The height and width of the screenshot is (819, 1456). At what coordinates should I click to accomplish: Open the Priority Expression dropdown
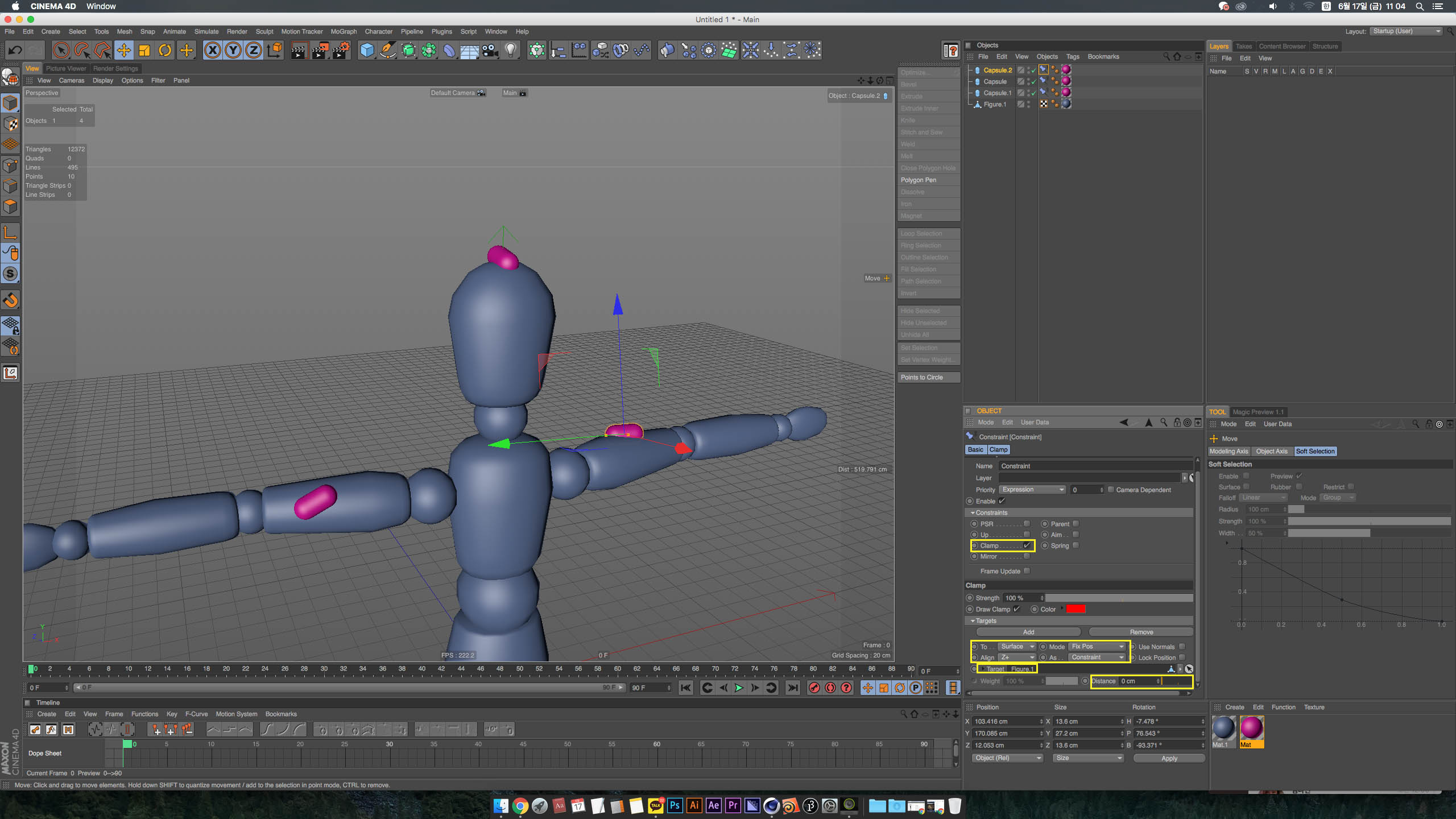coord(1032,490)
